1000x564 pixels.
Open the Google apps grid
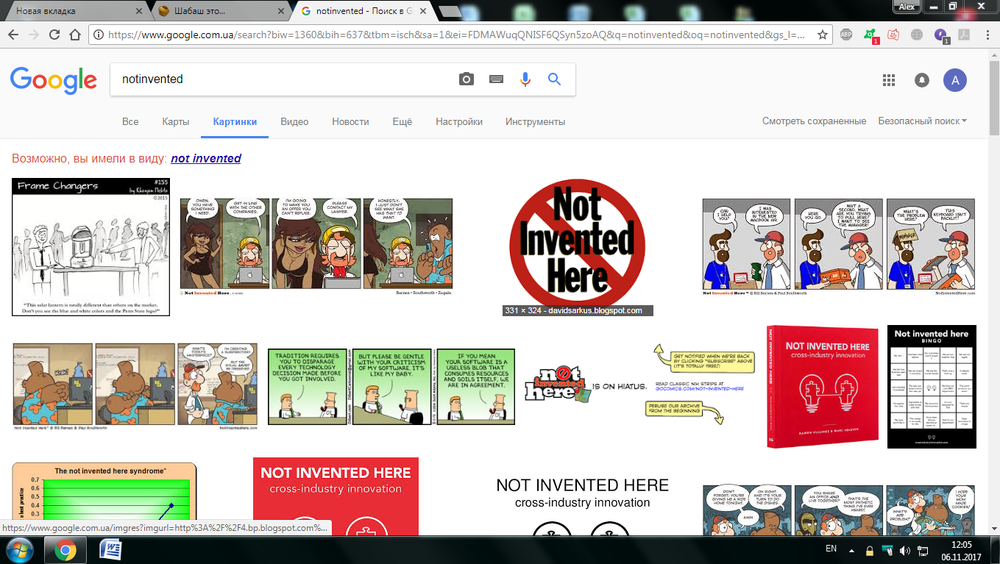tap(888, 80)
